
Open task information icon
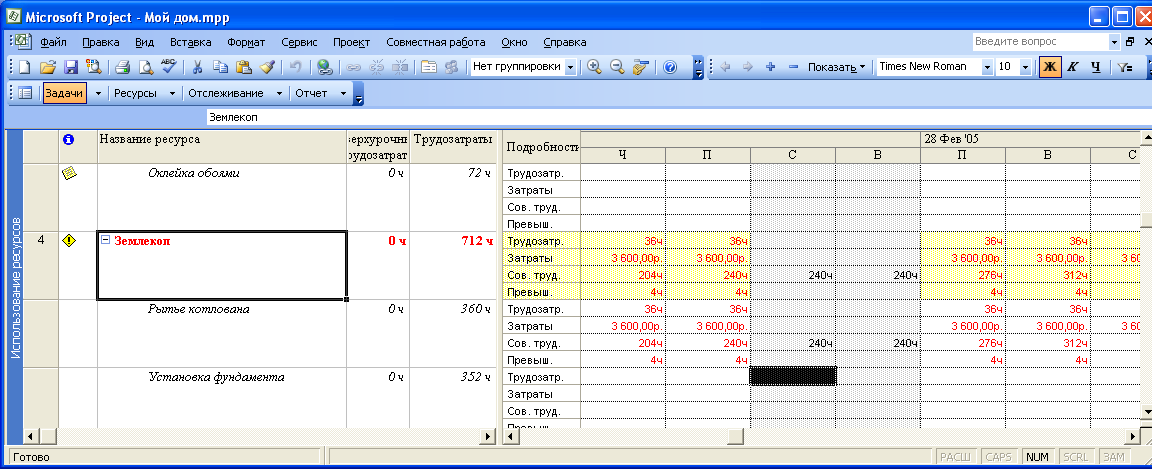(428, 67)
